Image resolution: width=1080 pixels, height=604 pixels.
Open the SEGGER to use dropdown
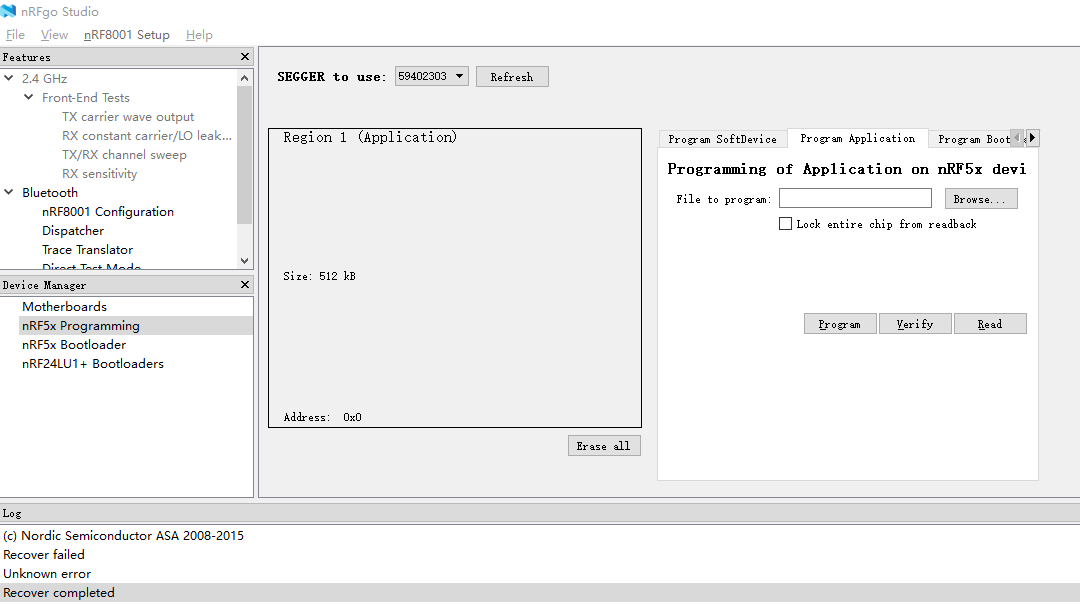[432, 76]
